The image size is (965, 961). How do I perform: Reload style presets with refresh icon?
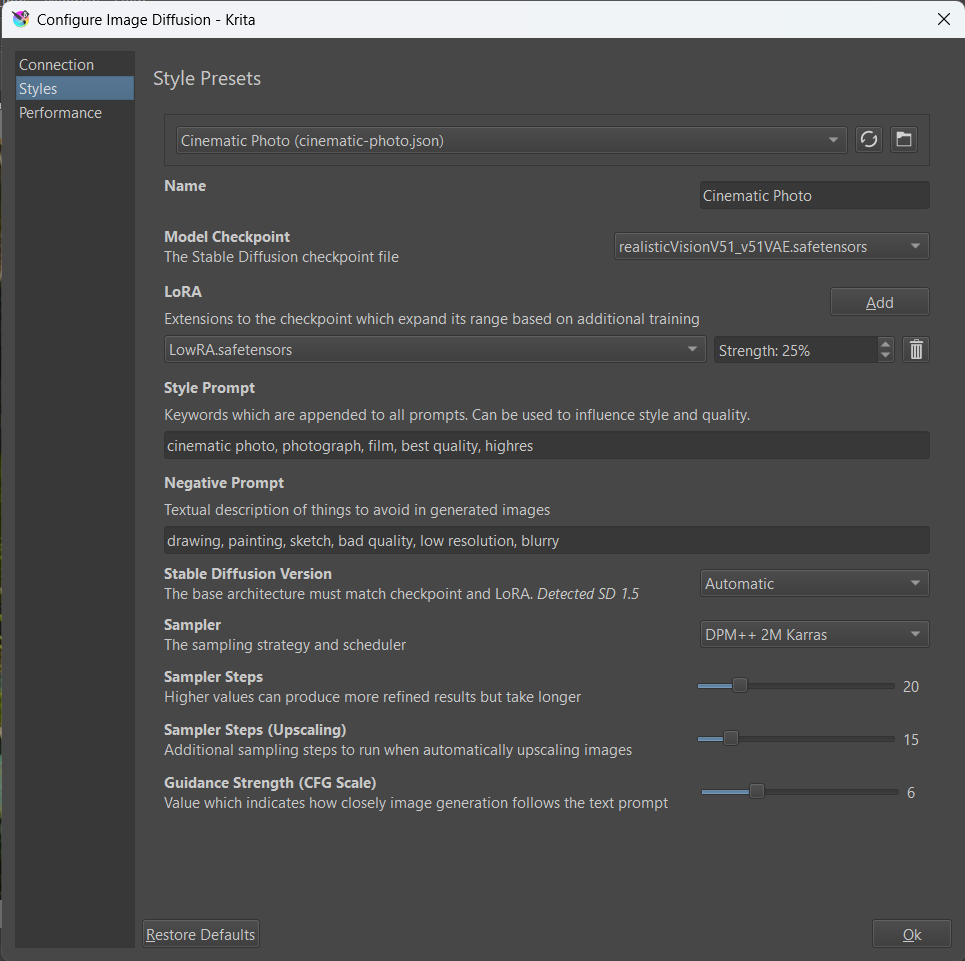(x=868, y=140)
